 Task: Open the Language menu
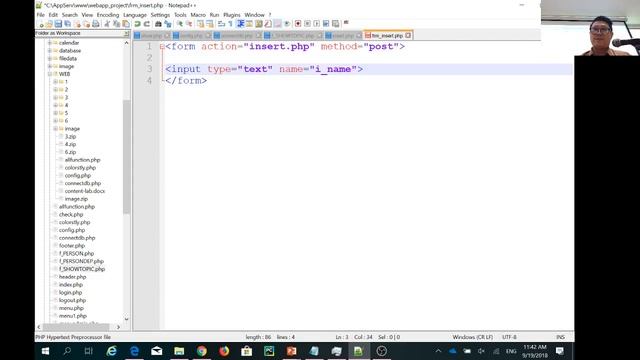coord(135,15)
